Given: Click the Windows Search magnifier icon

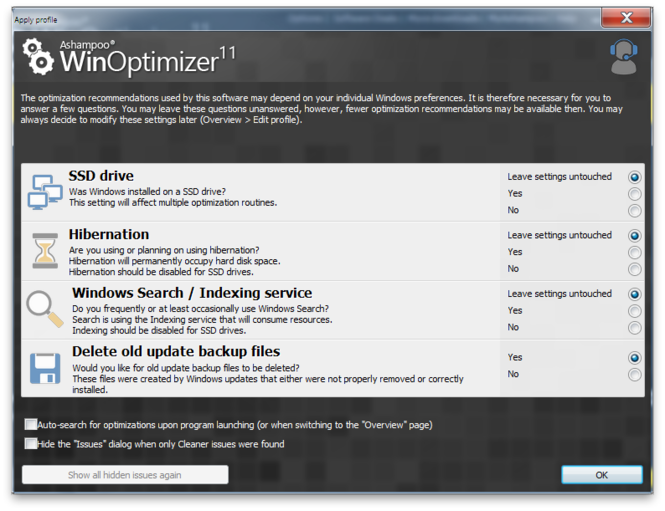Looking at the screenshot, I should 45,309.
